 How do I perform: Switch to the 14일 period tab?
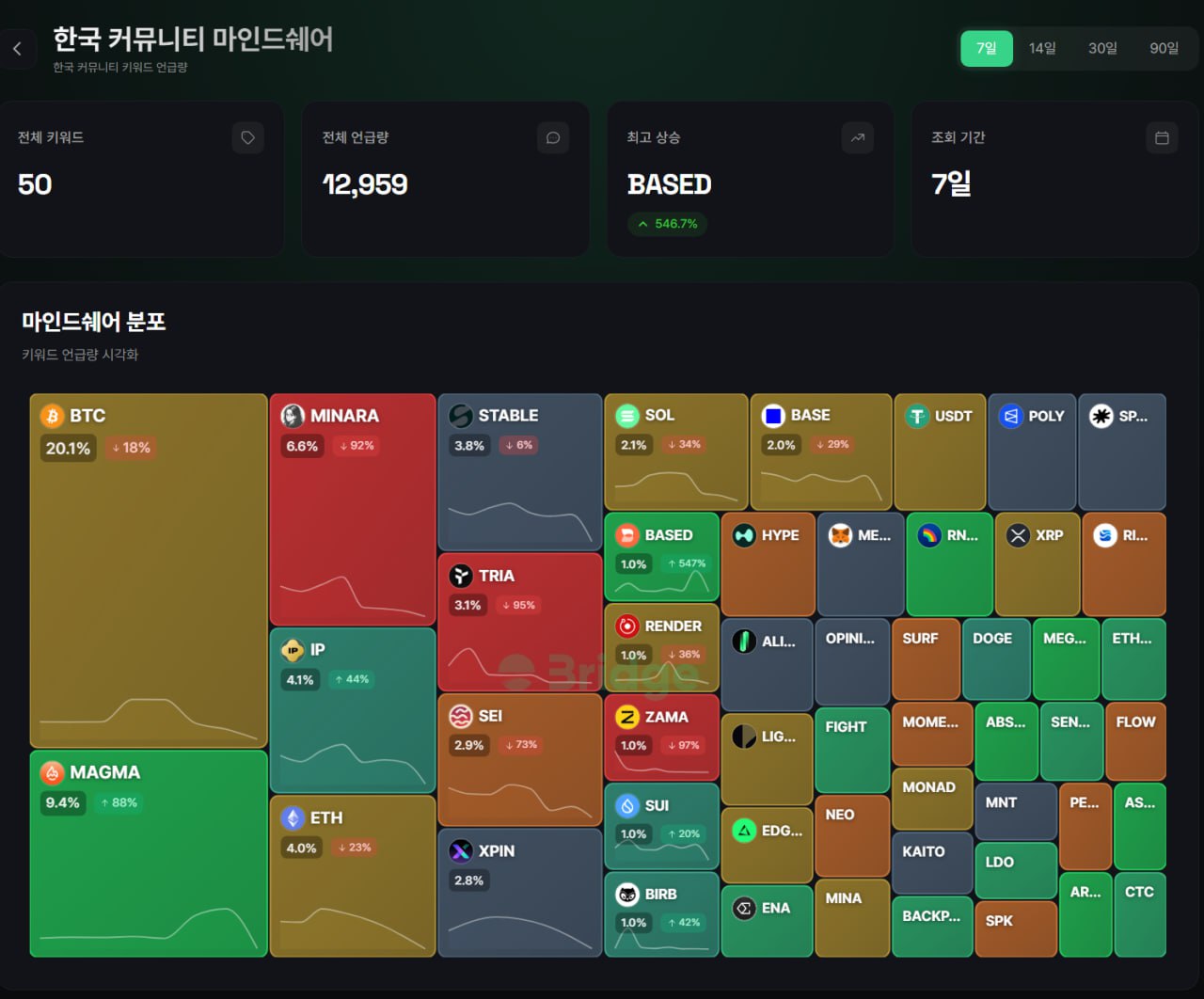click(x=1042, y=48)
